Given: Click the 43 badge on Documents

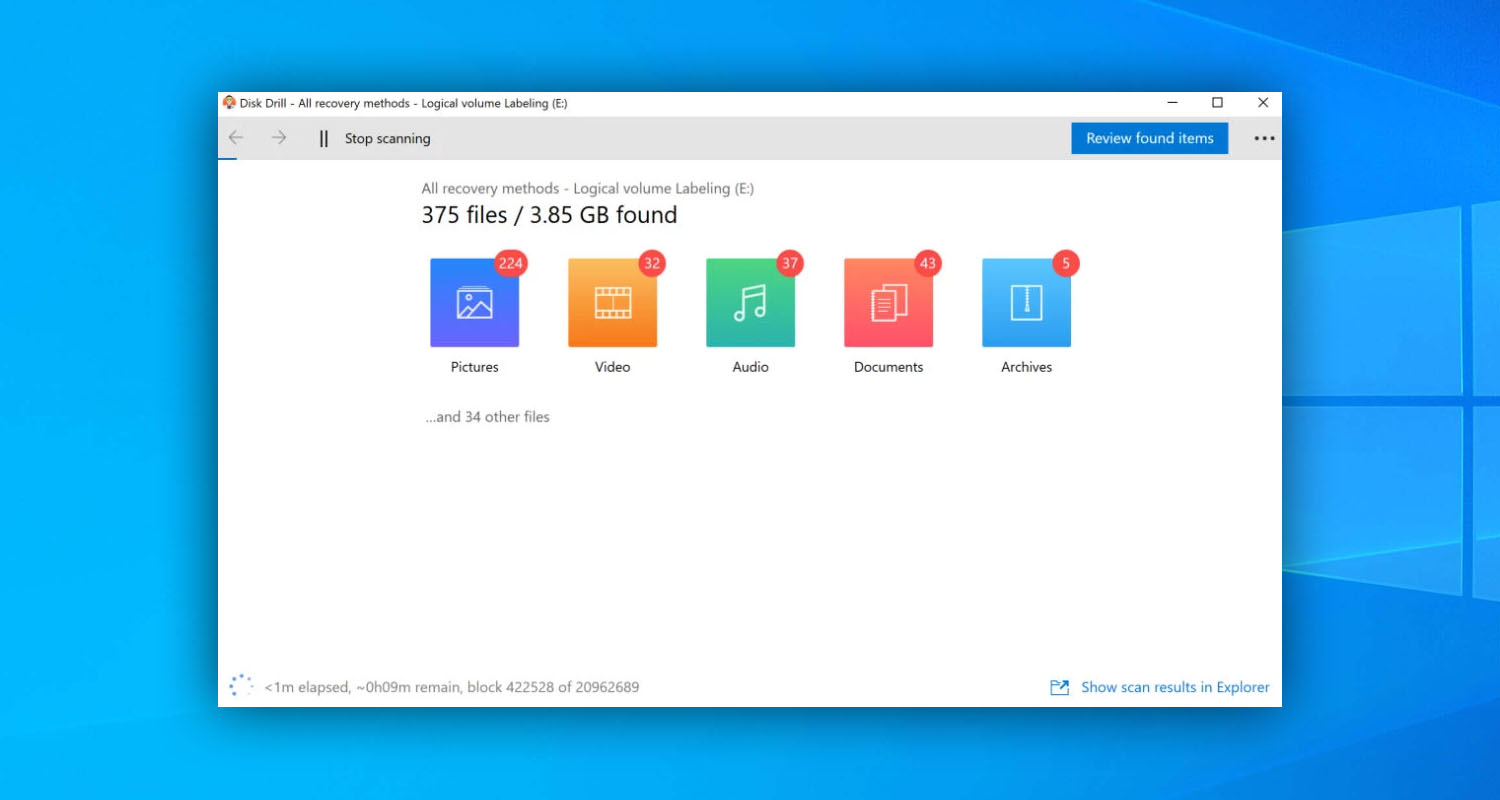Looking at the screenshot, I should tap(928, 264).
